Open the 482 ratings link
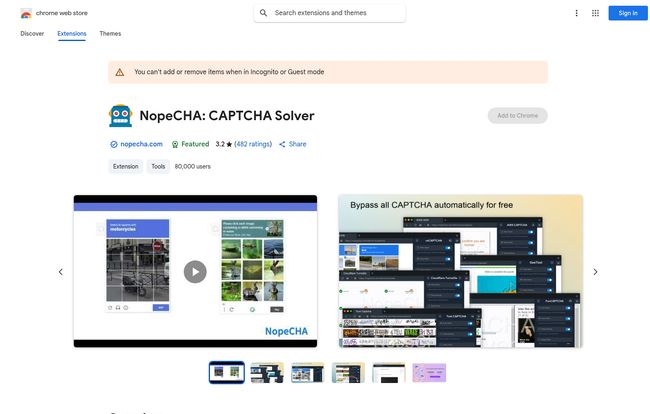650x414 pixels. pyautogui.click(x=253, y=144)
